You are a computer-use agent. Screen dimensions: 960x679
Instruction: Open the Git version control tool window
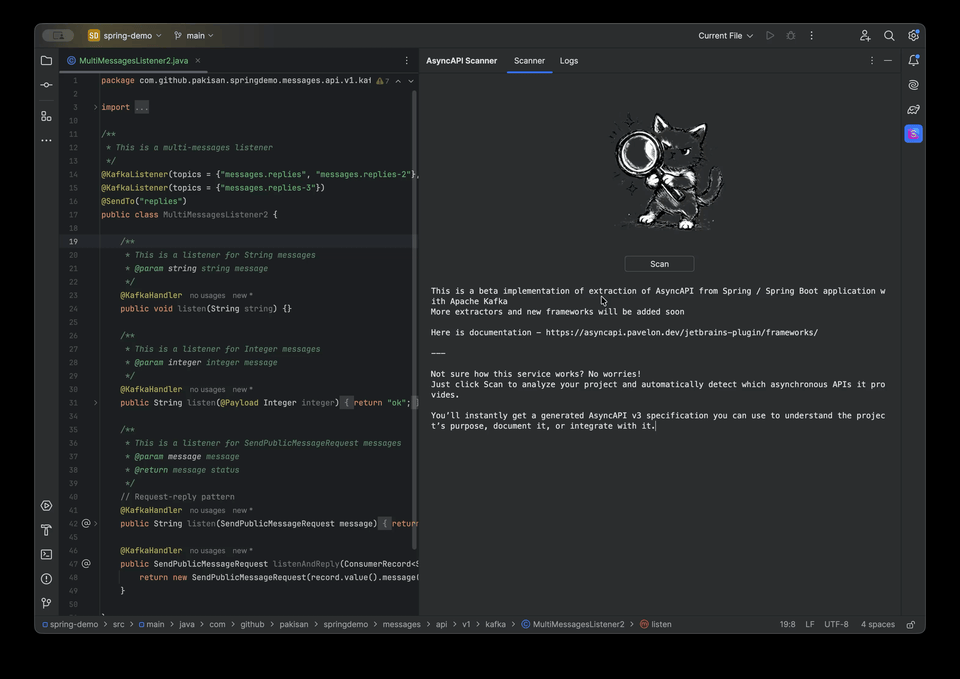pos(46,603)
